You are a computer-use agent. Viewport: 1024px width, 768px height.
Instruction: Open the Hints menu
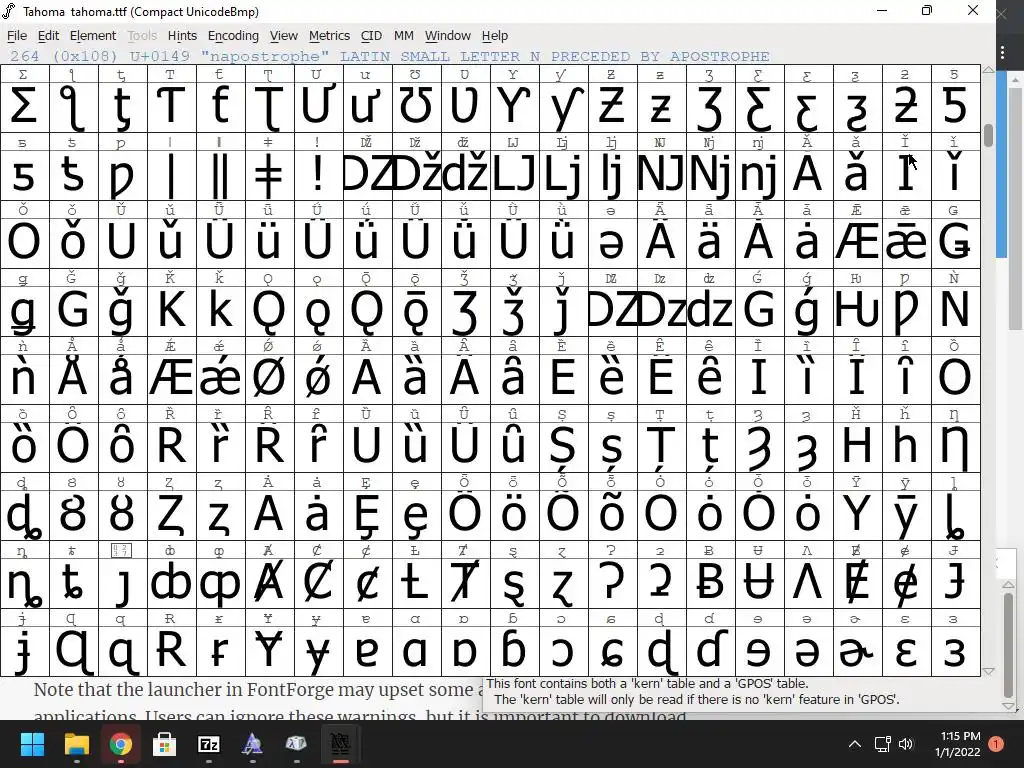click(182, 36)
